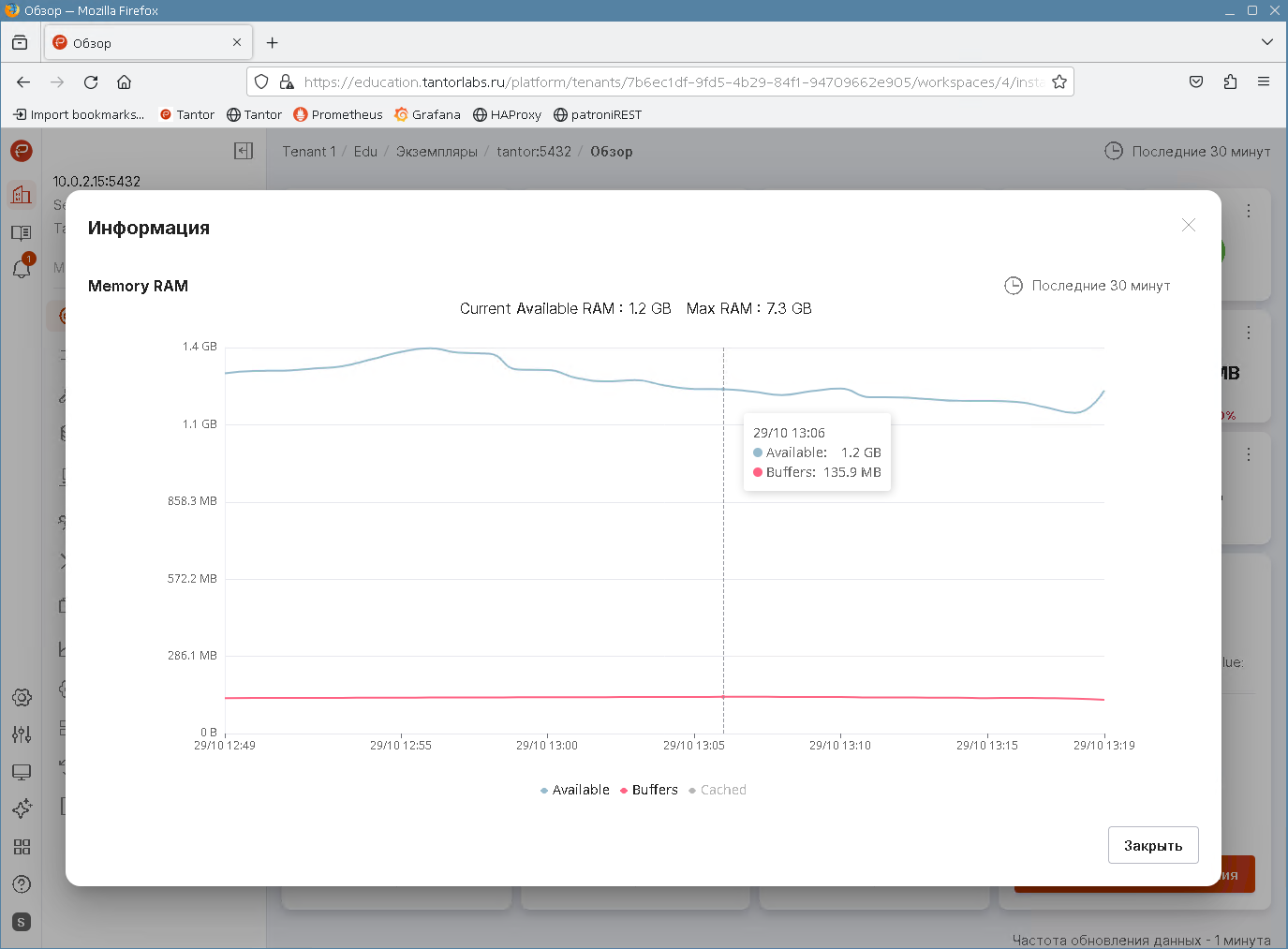Open Firefox extensions menu
Screen dimensions: 1288x949
click(1230, 82)
